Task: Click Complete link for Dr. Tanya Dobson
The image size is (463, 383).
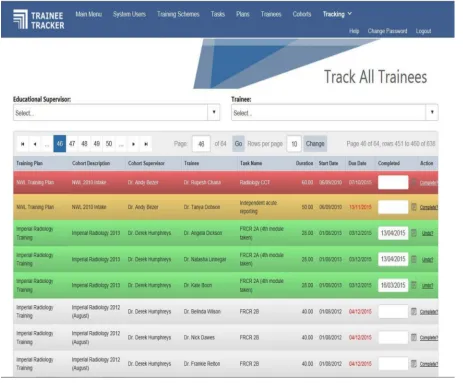Action: [429, 208]
